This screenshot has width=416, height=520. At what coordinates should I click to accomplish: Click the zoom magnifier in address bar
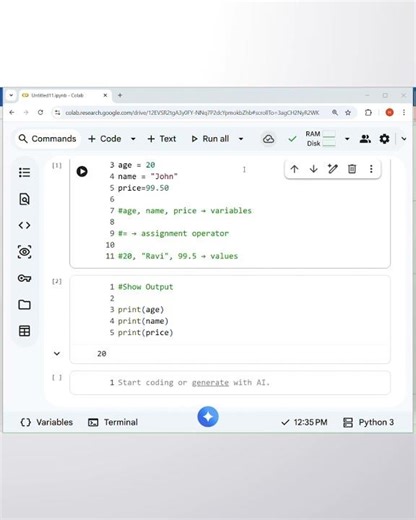(335, 113)
